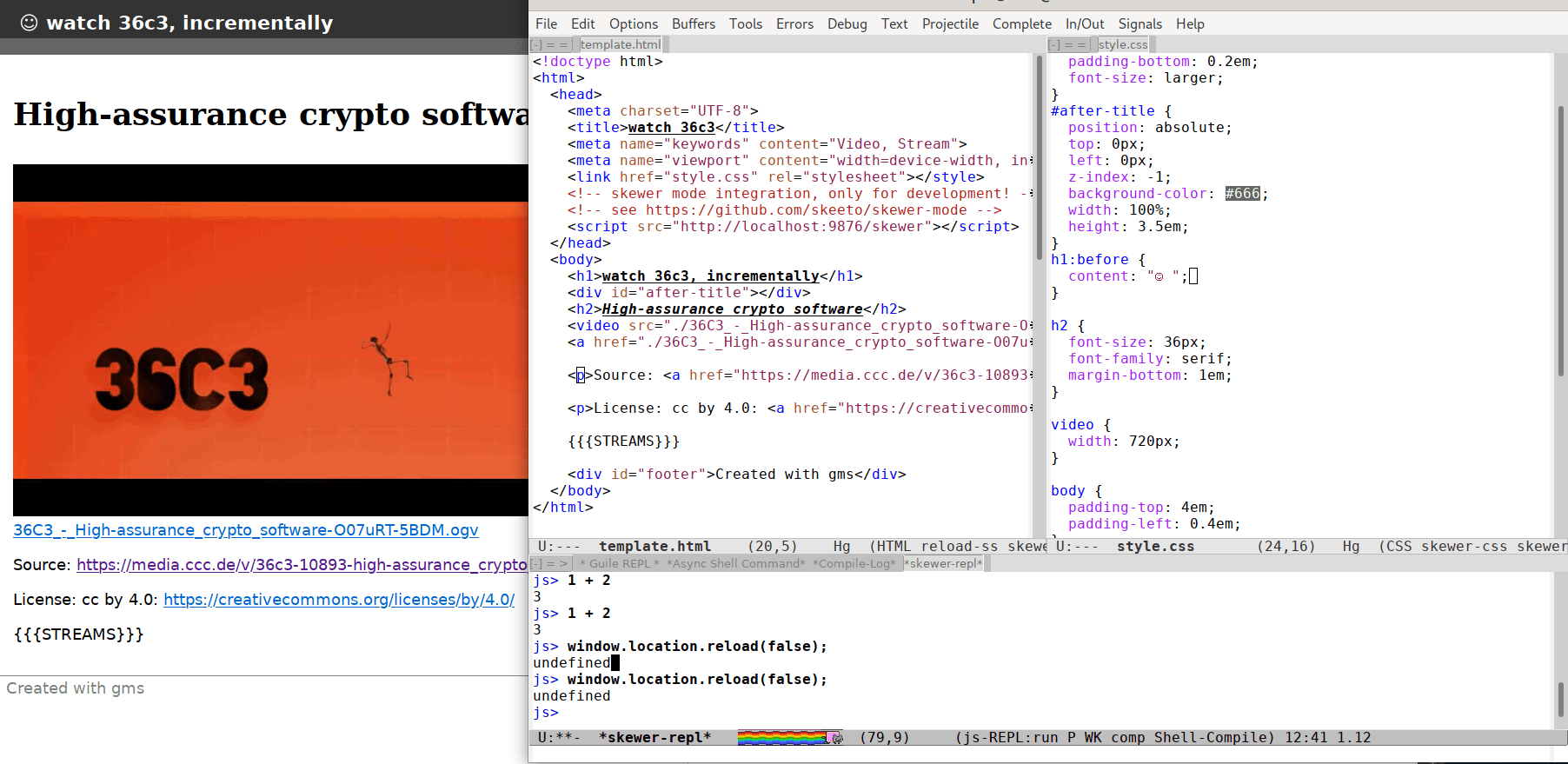Screen dimensions: 1568x764
Task: Click the 36C3 video thumbnail
Action: (270, 340)
